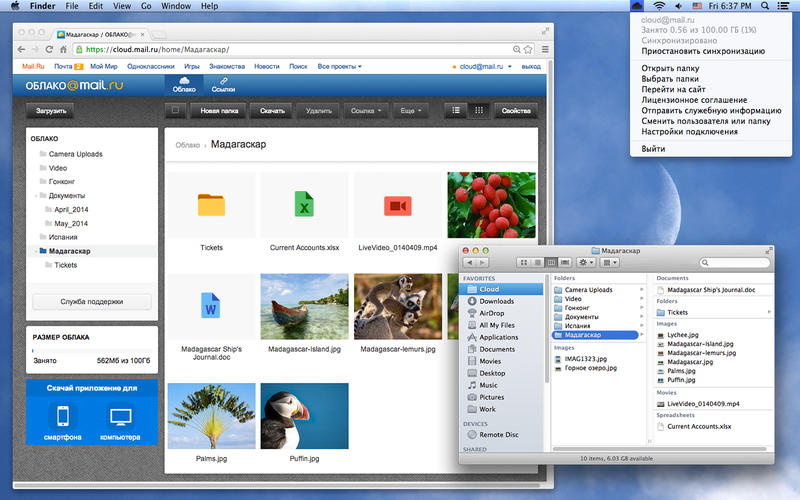Open the Puffin.jpg thumbnail
The image size is (800, 500).
[304, 416]
